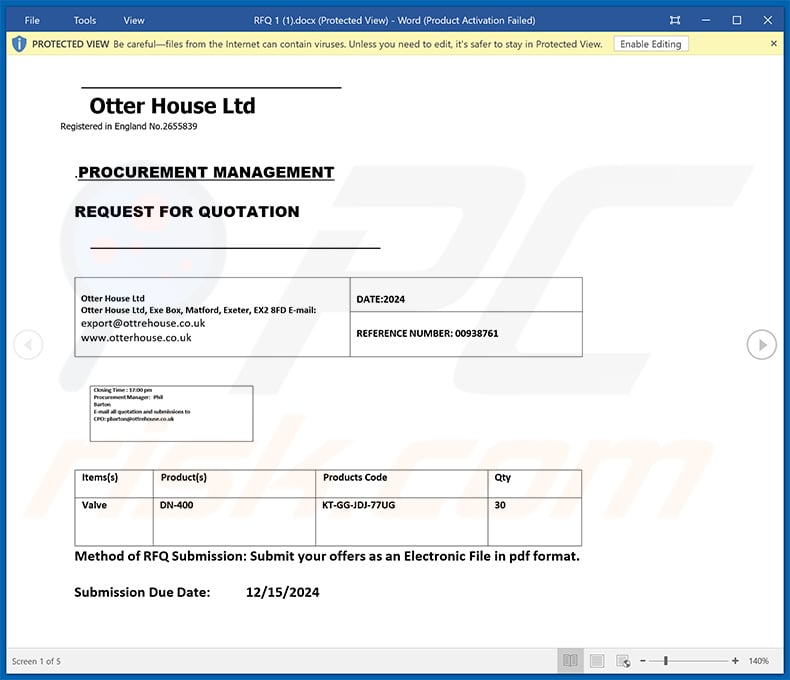Click the Closing Time text box
The image size is (790, 680).
pyautogui.click(x=171, y=414)
